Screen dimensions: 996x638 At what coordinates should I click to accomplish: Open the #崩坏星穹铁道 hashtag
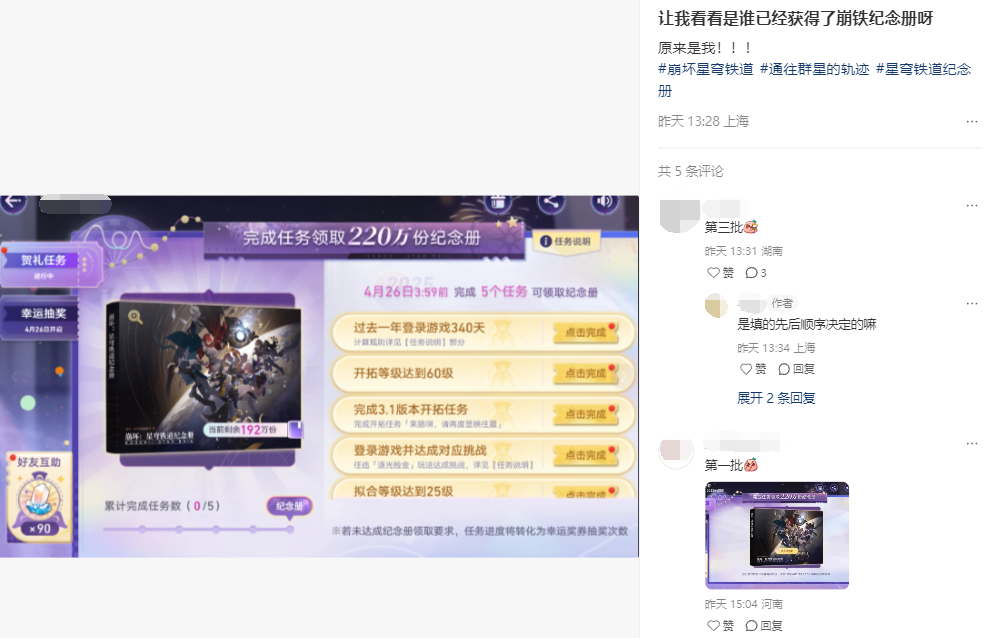706,69
